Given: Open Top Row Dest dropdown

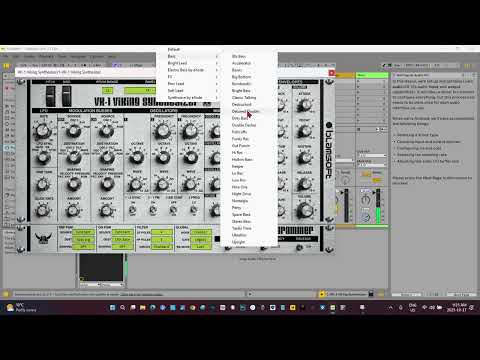Looking at the screenshot, I should tap(84, 239).
